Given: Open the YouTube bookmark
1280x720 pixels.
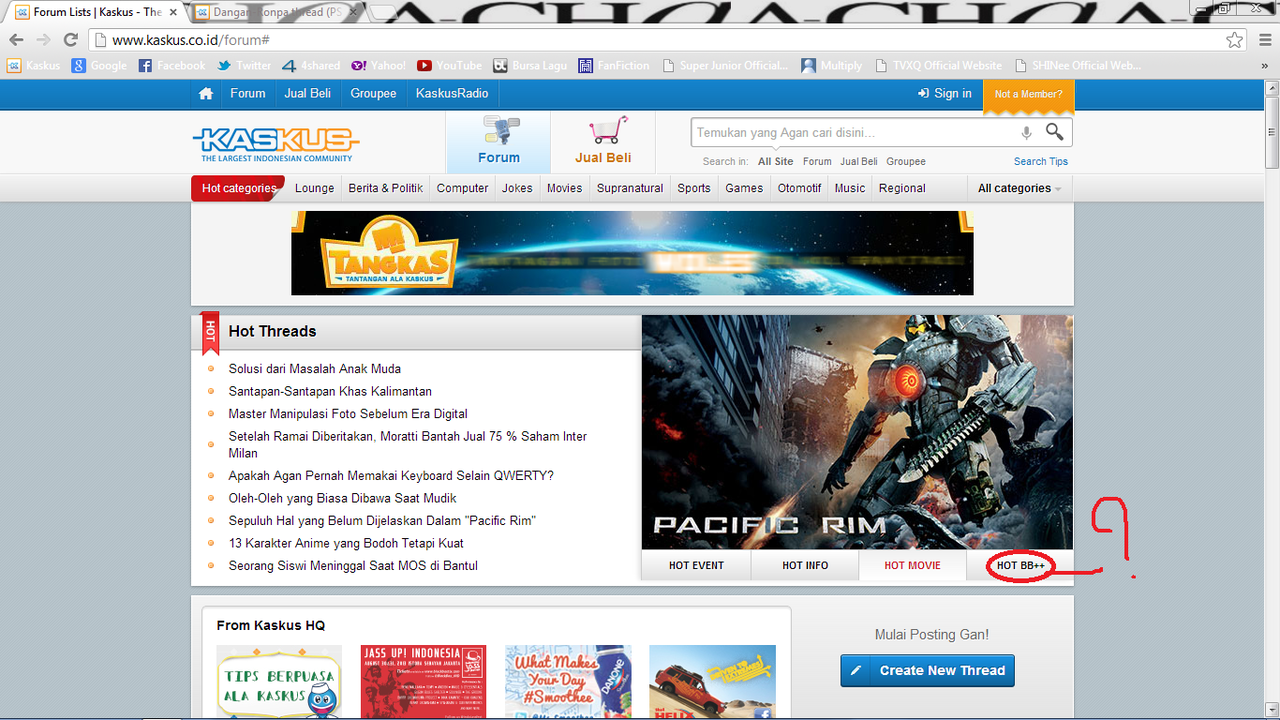Looking at the screenshot, I should coord(449,65).
